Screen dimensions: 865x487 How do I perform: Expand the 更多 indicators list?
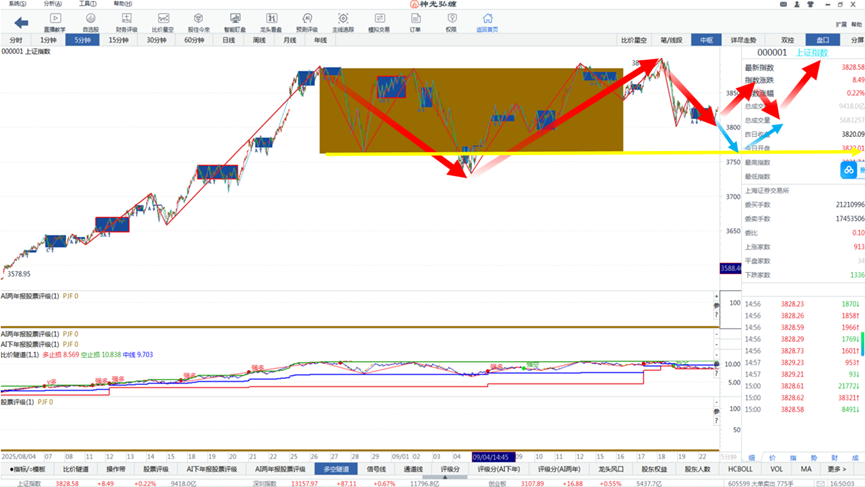point(837,468)
